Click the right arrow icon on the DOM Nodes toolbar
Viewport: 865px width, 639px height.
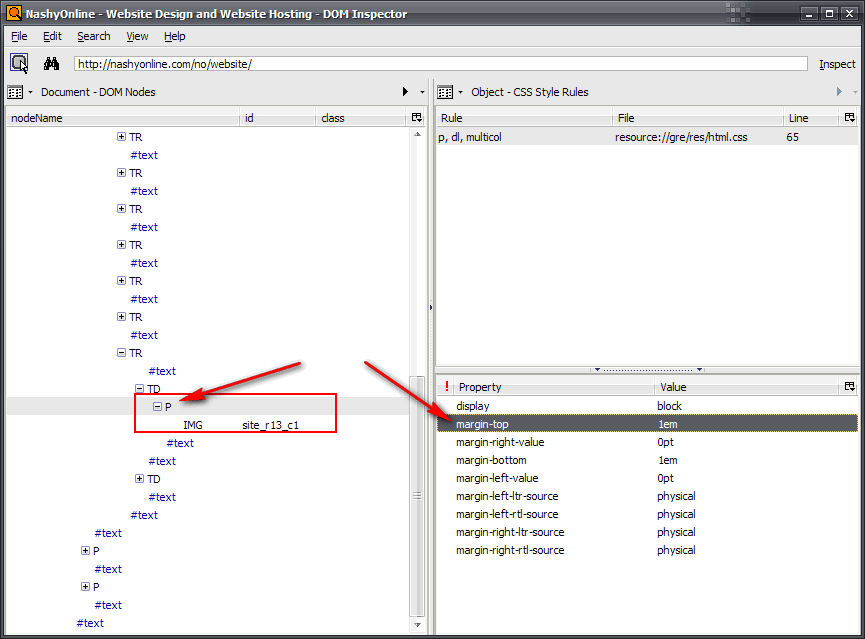tap(406, 91)
